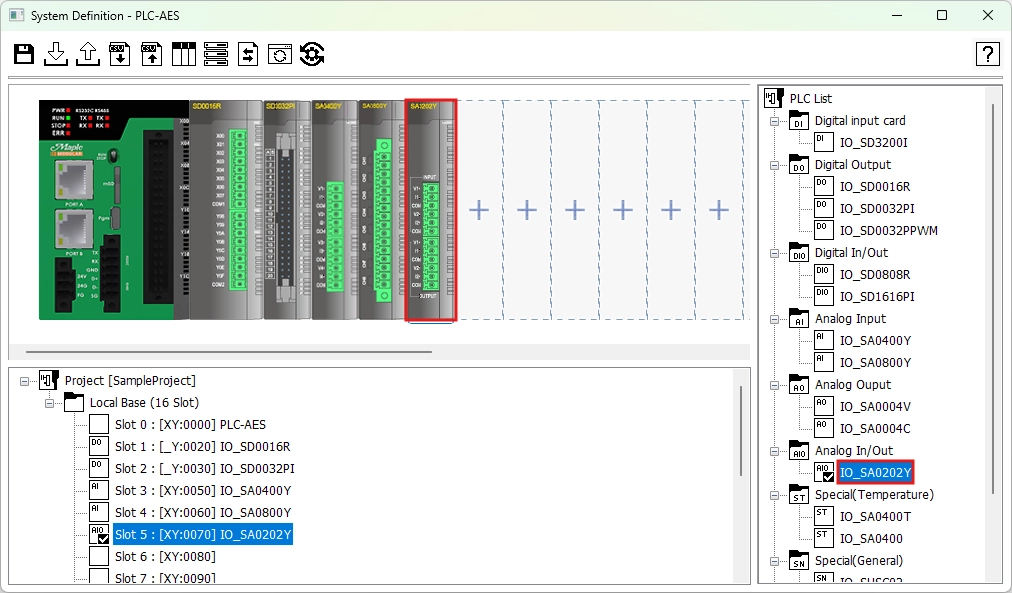This screenshot has height=593, width=1012.
Task: Select the SD0032PI module in the rack
Action: click(287, 210)
